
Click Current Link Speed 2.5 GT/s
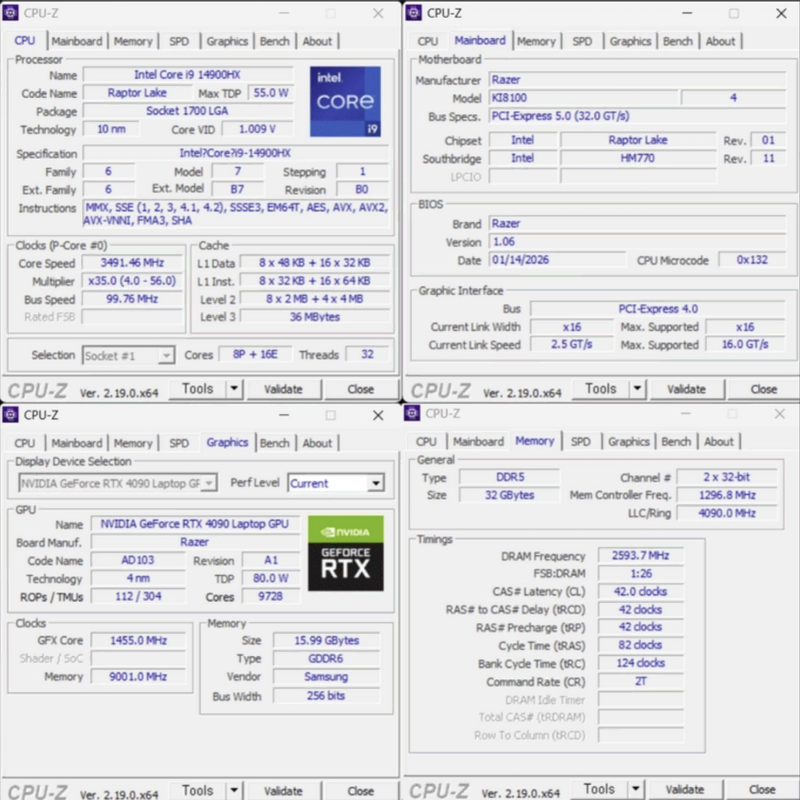(571, 344)
